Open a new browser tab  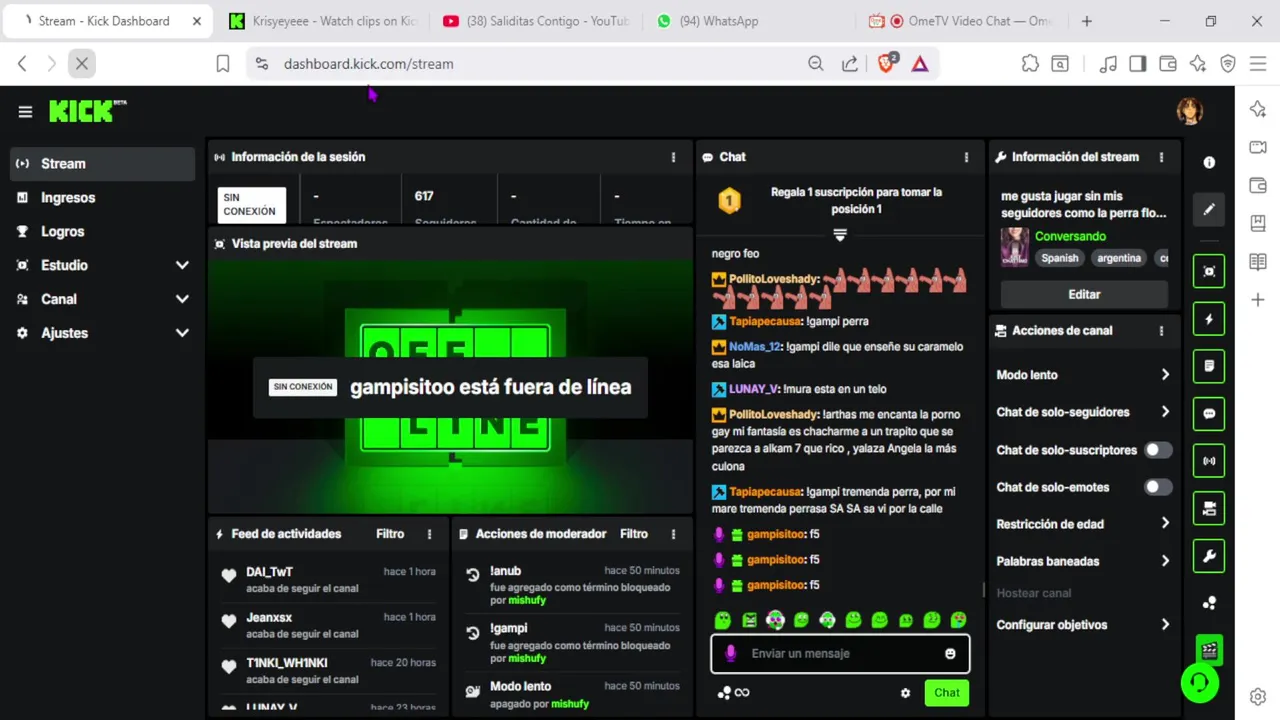click(1087, 21)
